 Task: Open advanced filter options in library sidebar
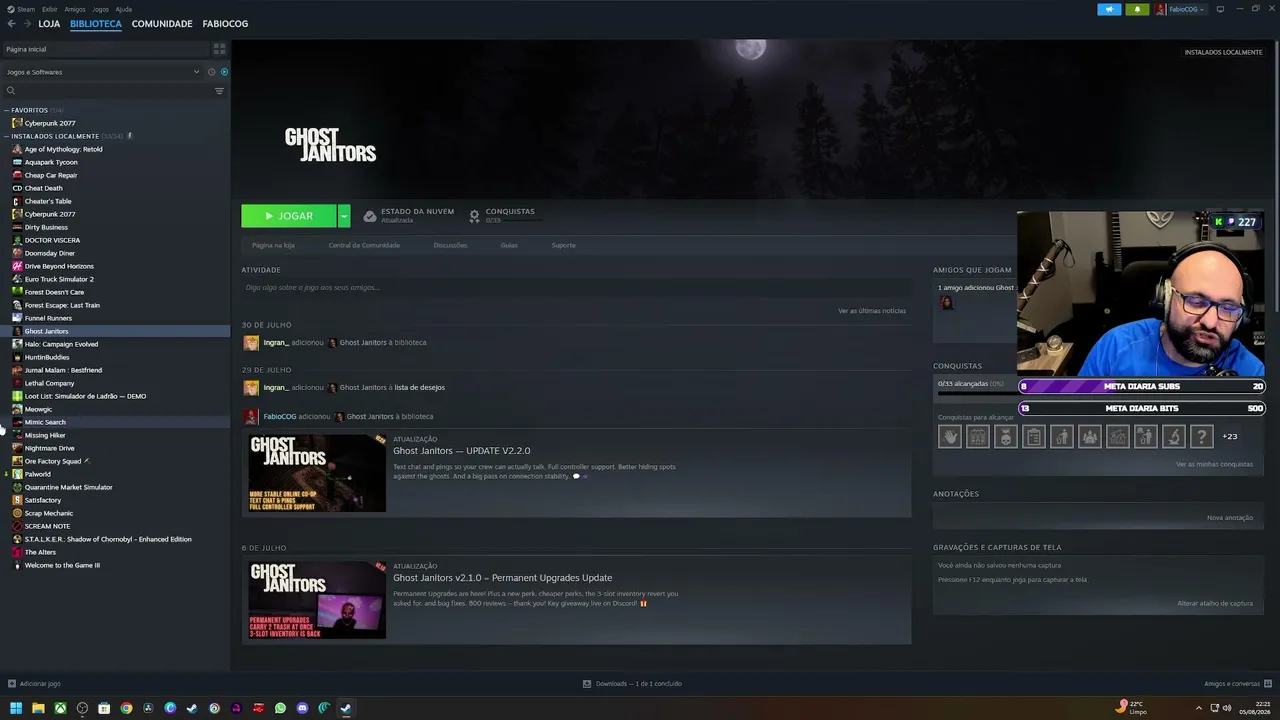pos(219,91)
